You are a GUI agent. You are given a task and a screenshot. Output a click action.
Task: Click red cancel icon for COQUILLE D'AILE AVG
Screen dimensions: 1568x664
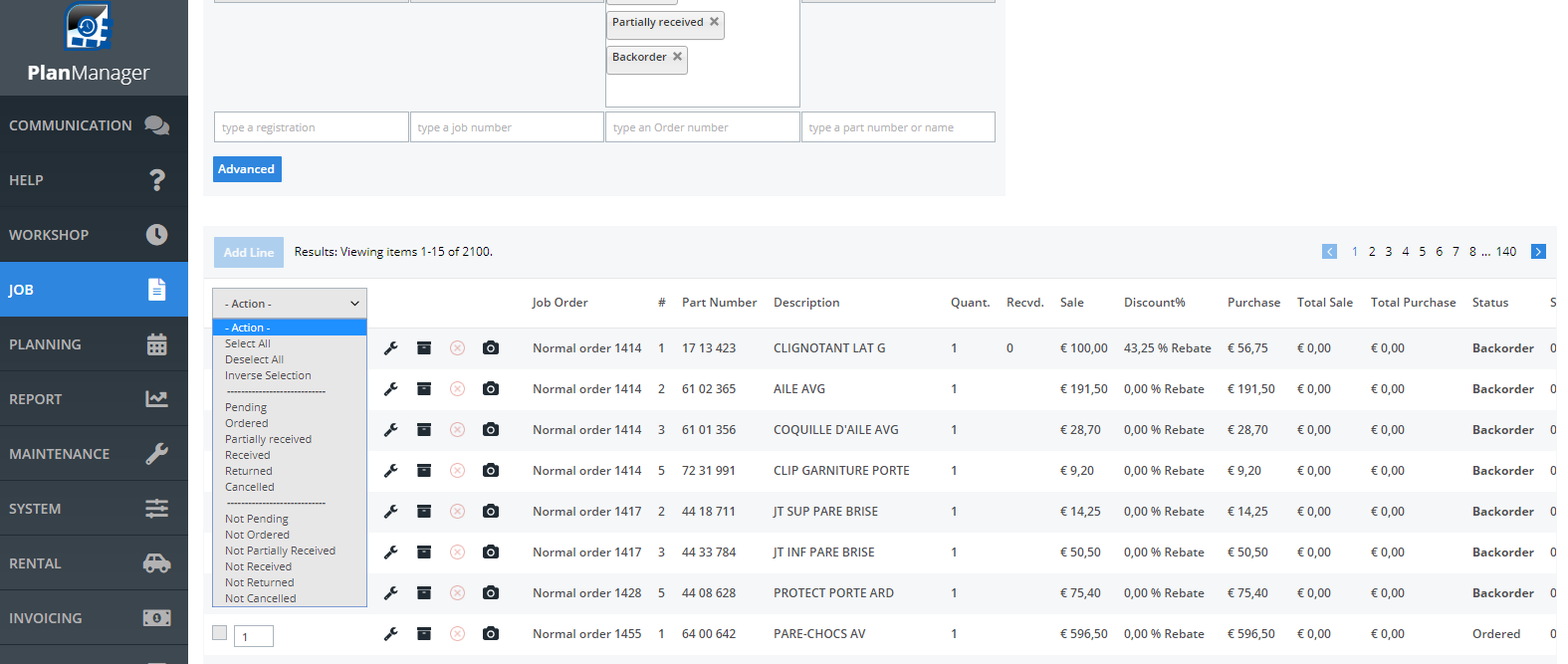pos(457,430)
